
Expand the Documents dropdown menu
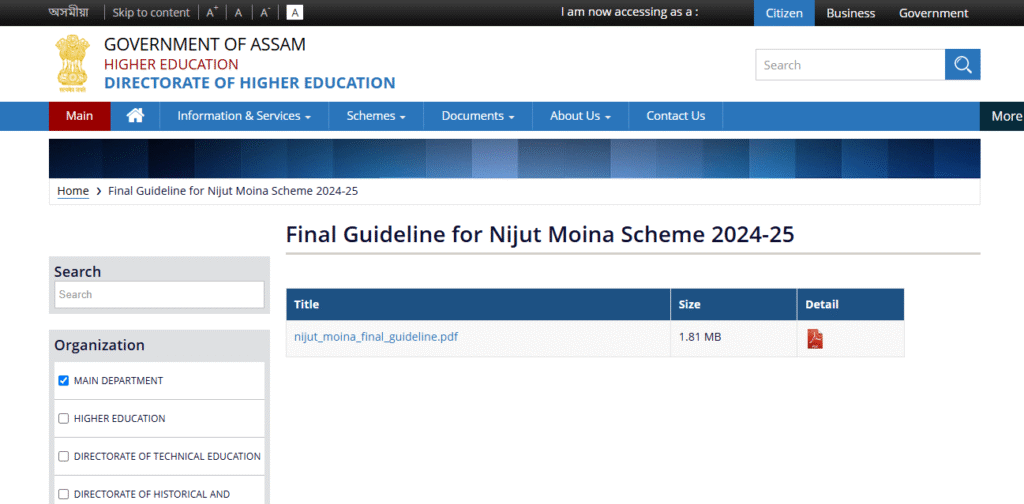(x=478, y=116)
